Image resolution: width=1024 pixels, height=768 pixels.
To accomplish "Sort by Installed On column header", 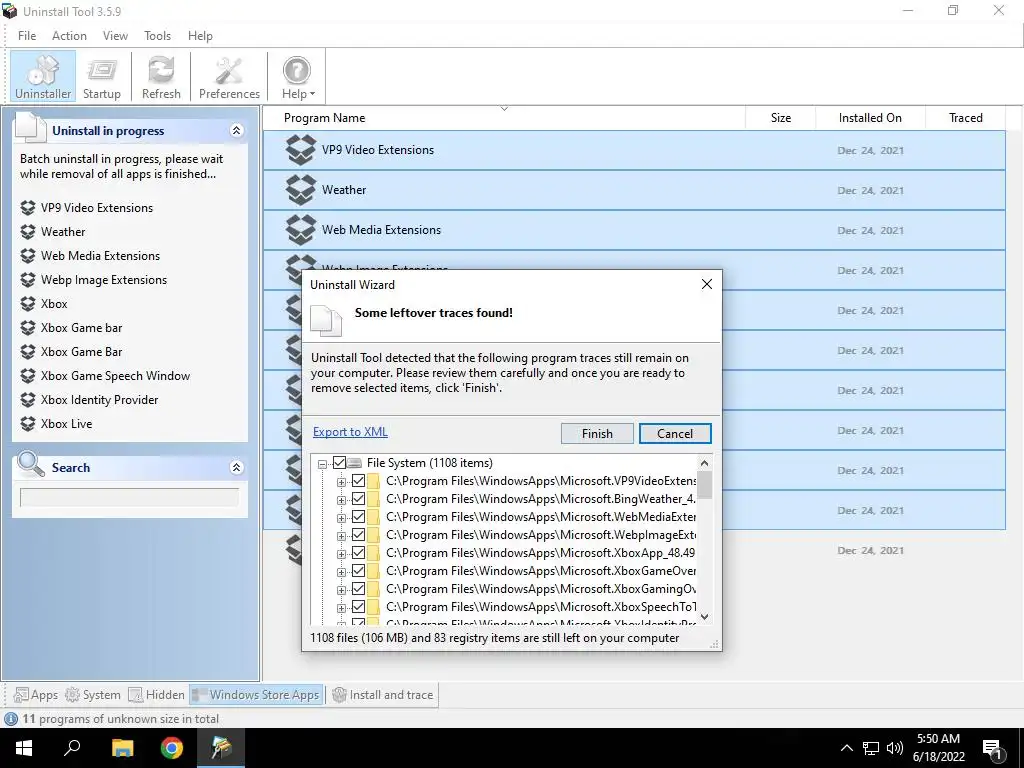I will (870, 118).
